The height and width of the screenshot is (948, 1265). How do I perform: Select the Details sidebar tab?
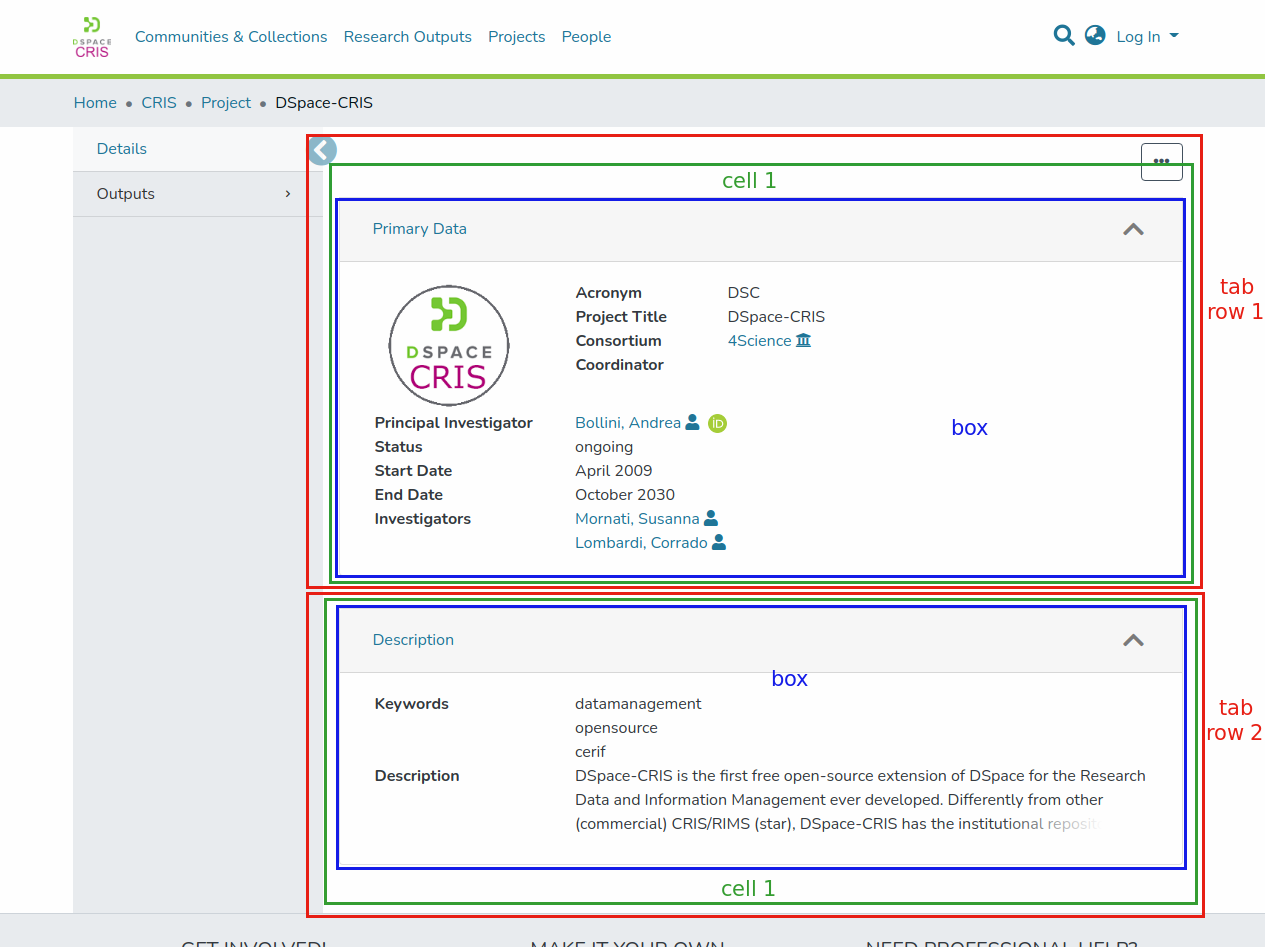[122, 149]
